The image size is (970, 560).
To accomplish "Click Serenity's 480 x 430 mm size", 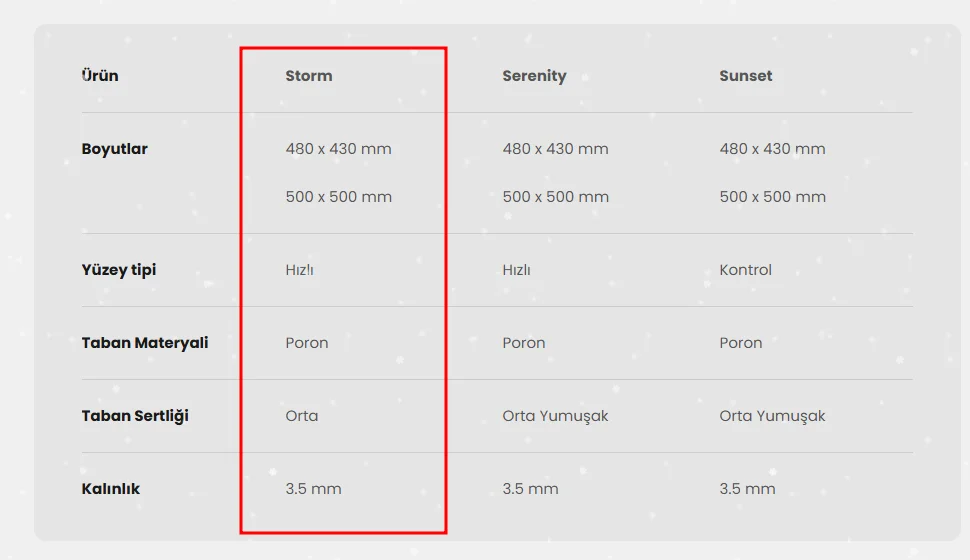I will tap(555, 149).
